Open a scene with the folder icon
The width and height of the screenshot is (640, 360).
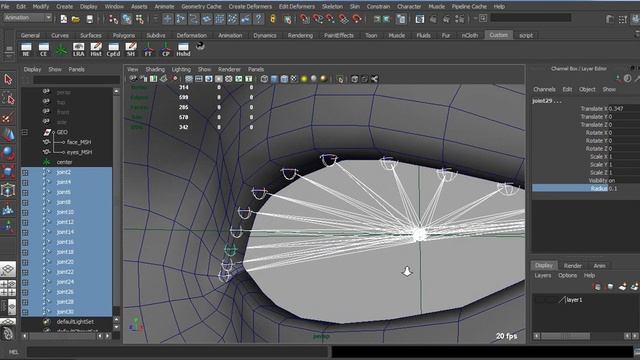pos(76,19)
